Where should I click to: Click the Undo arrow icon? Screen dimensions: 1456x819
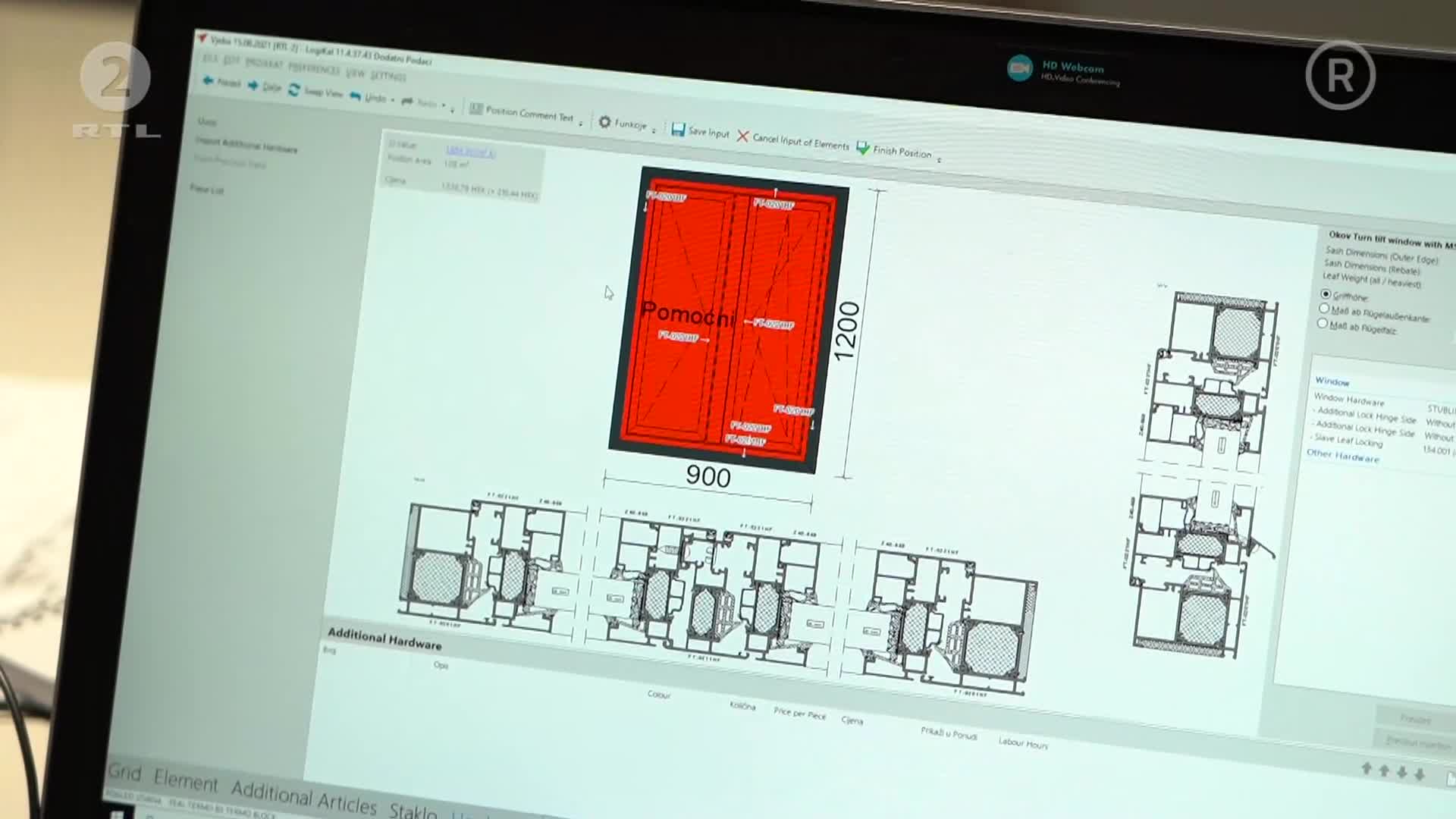(355, 96)
